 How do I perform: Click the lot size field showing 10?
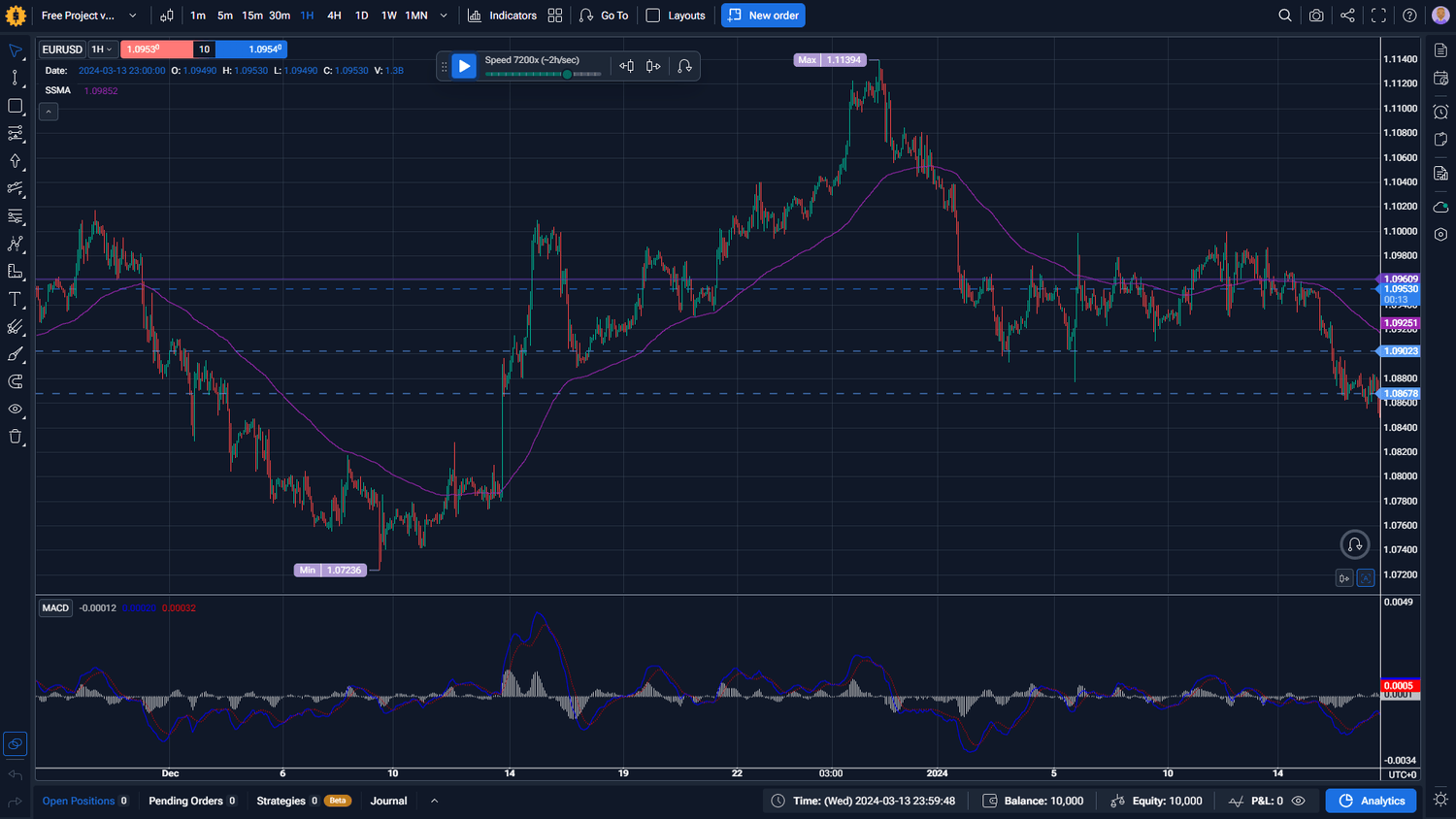pyautogui.click(x=204, y=49)
